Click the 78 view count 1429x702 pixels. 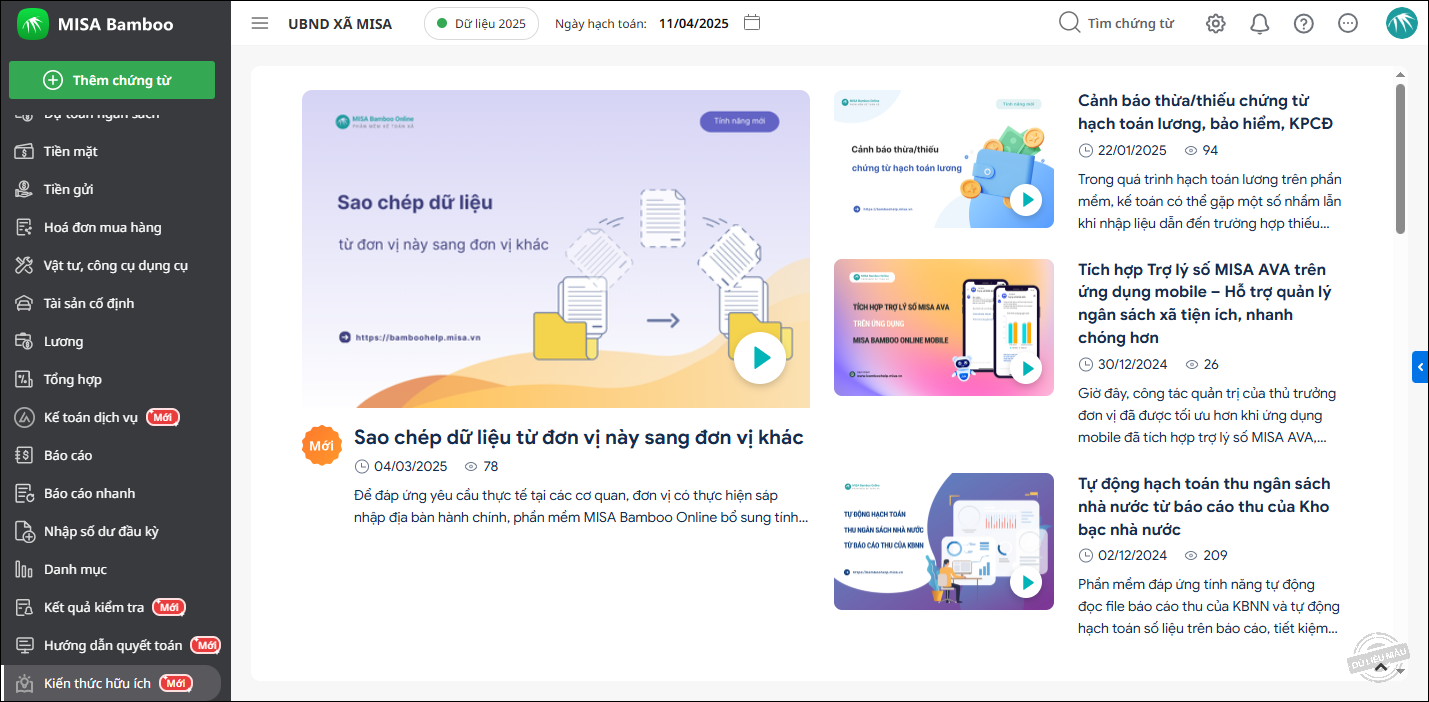pos(490,466)
